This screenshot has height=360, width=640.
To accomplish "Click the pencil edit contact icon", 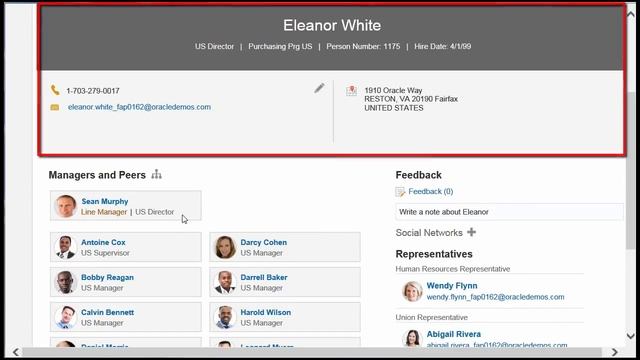I will 319,88.
